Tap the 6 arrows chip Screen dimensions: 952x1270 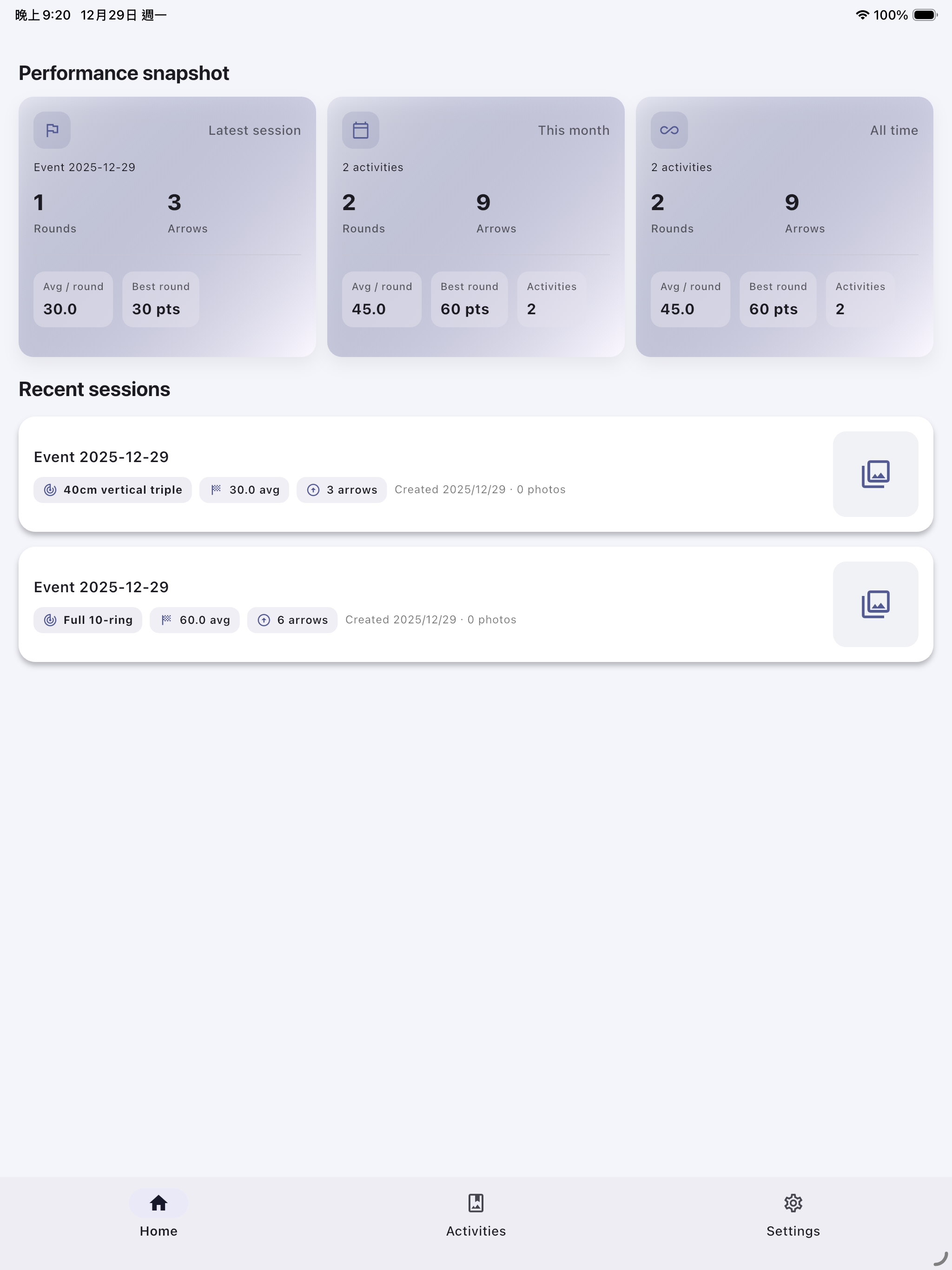(292, 620)
